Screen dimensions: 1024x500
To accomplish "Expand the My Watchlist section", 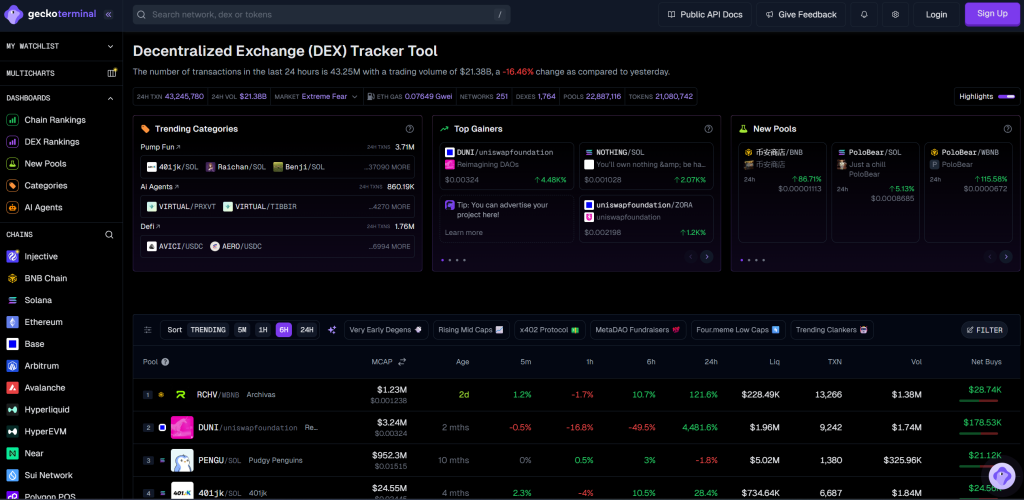I will (112, 46).
